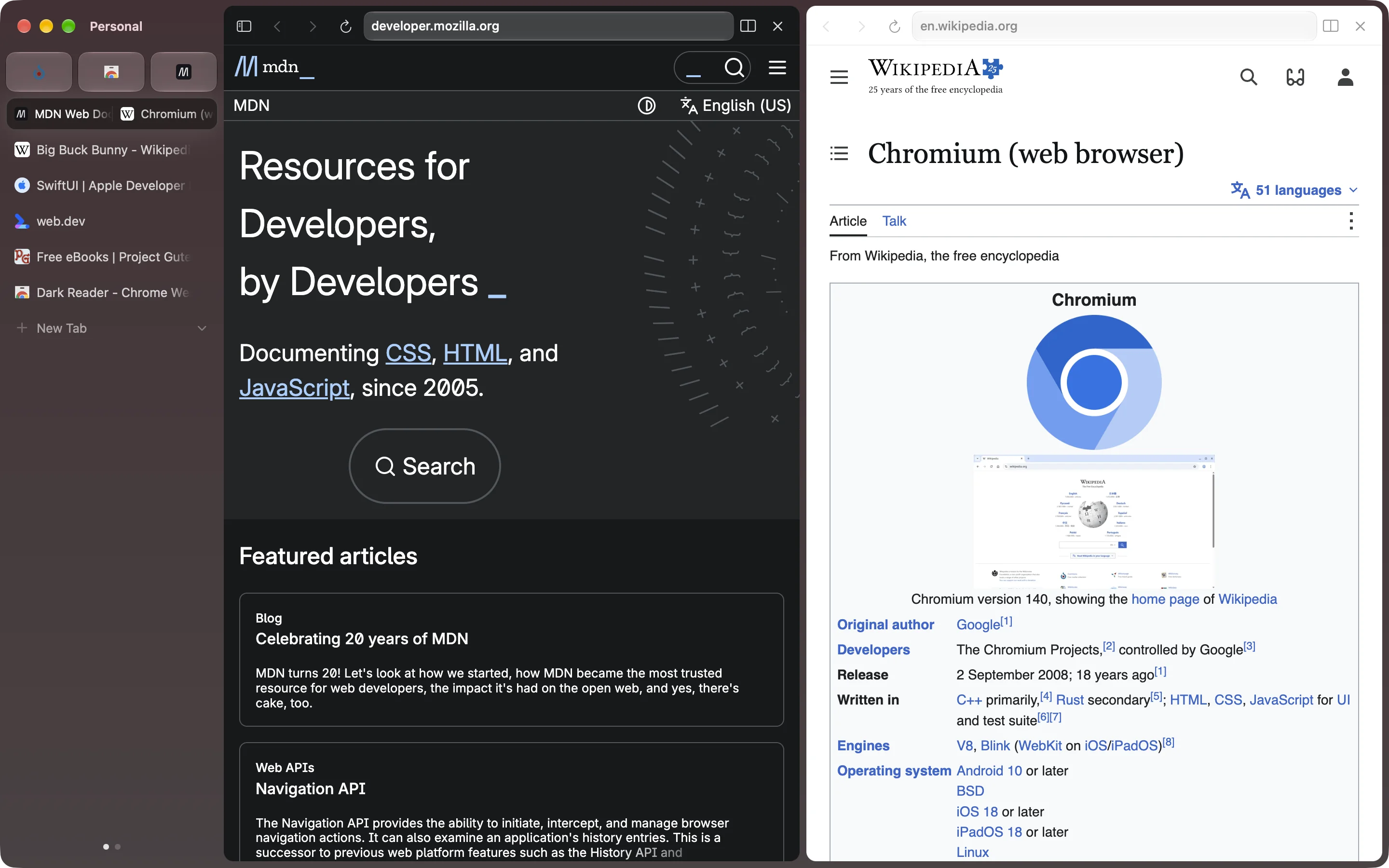Image resolution: width=1389 pixels, height=868 pixels.
Task: Reload the developer.mozilla.org page
Action: click(345, 27)
